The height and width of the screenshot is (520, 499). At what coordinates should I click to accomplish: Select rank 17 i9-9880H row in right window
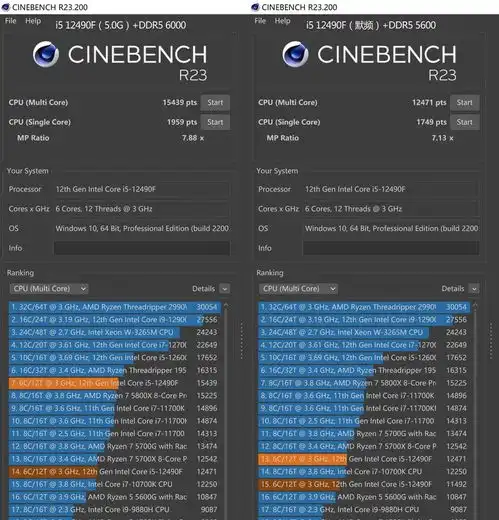364,510
